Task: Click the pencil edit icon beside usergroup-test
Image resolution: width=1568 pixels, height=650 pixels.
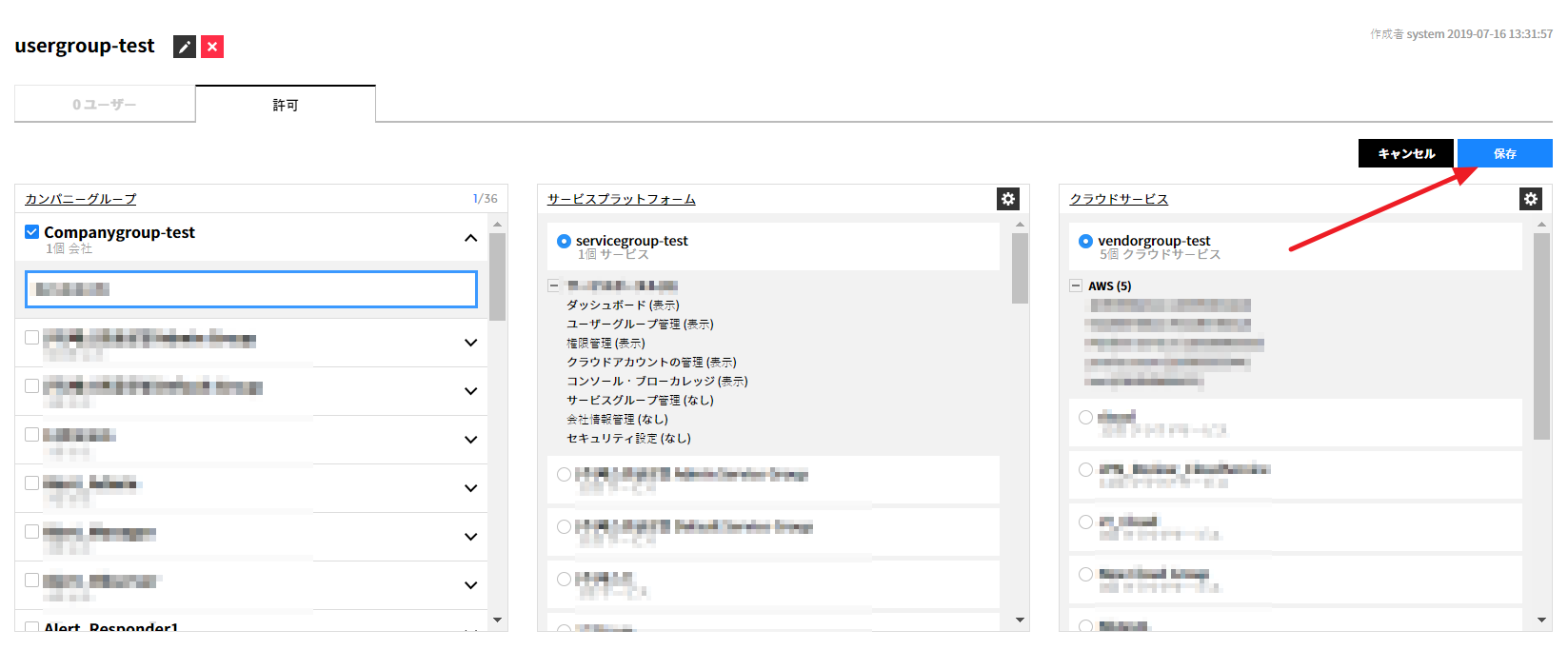Action: click(185, 47)
